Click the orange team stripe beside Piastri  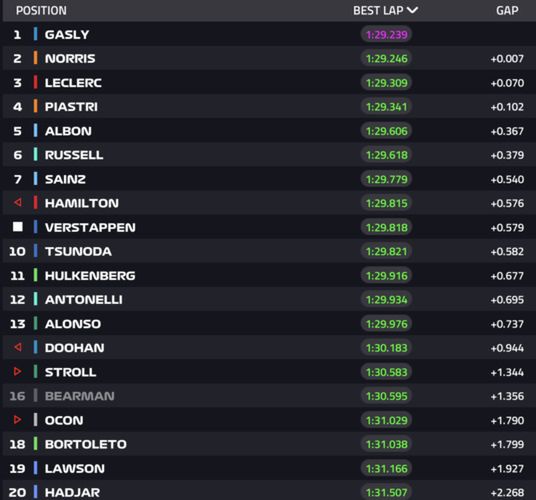[36, 106]
